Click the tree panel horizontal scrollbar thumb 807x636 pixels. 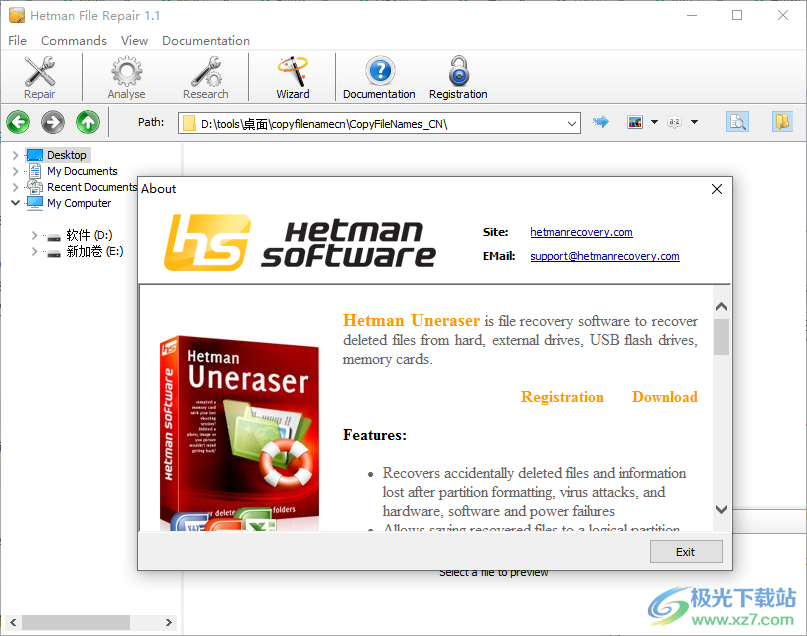point(76,622)
